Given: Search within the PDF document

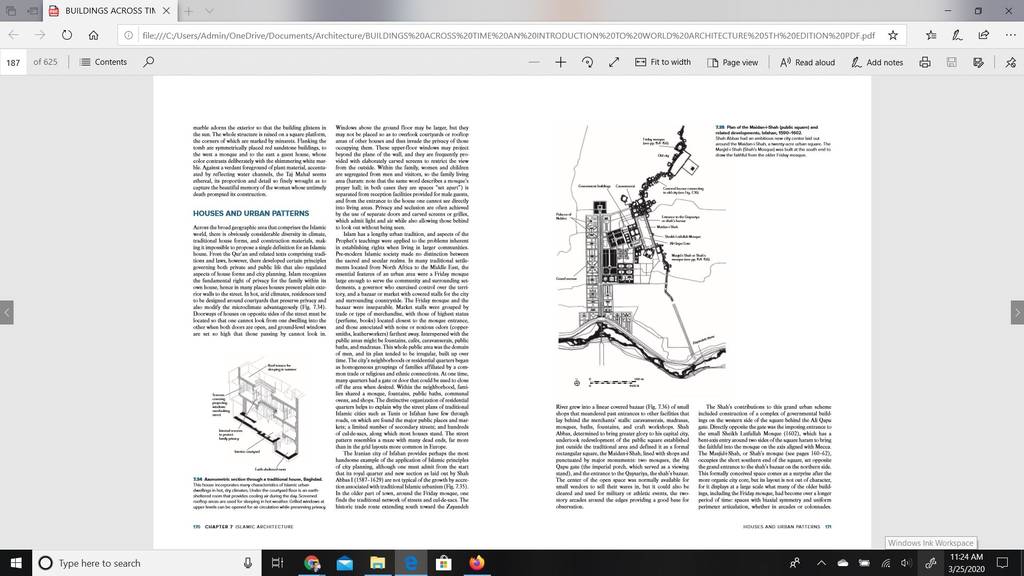Looking at the screenshot, I should tap(149, 62).
